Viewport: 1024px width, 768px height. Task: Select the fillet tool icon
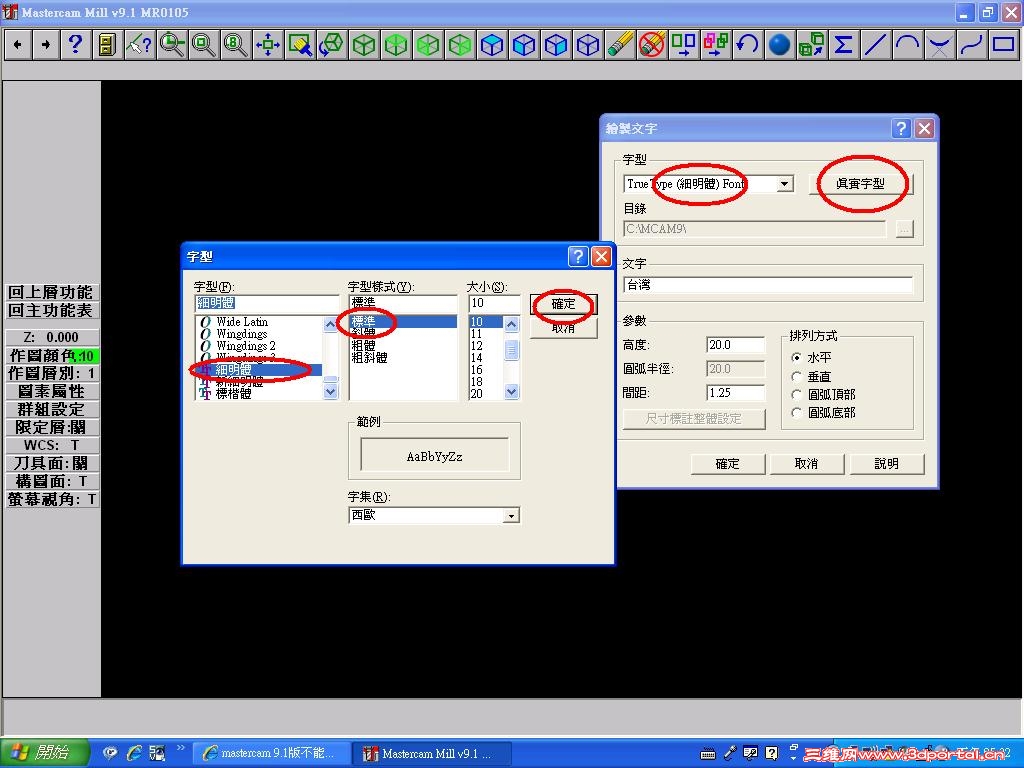[x=940, y=45]
